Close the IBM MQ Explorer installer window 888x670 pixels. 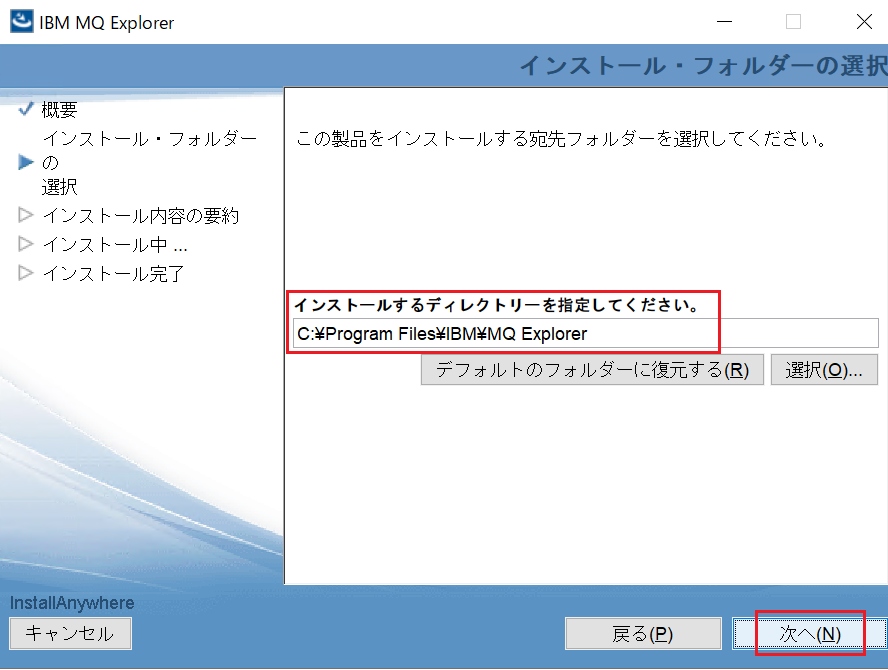tap(864, 22)
